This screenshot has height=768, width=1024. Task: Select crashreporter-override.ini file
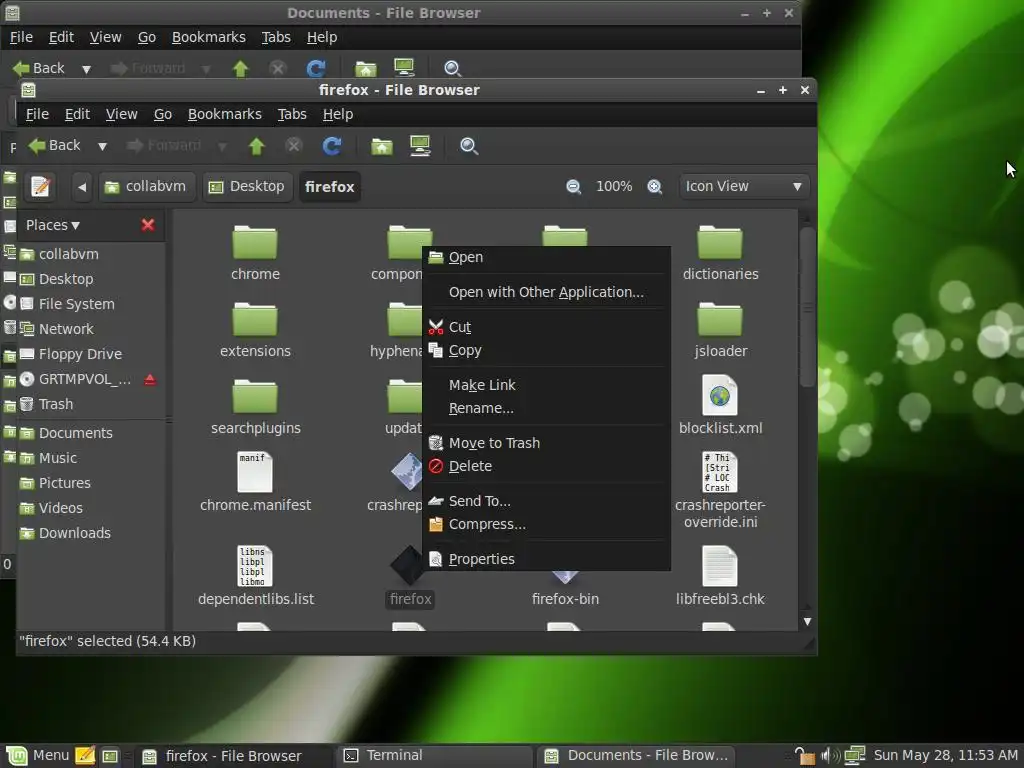(720, 491)
